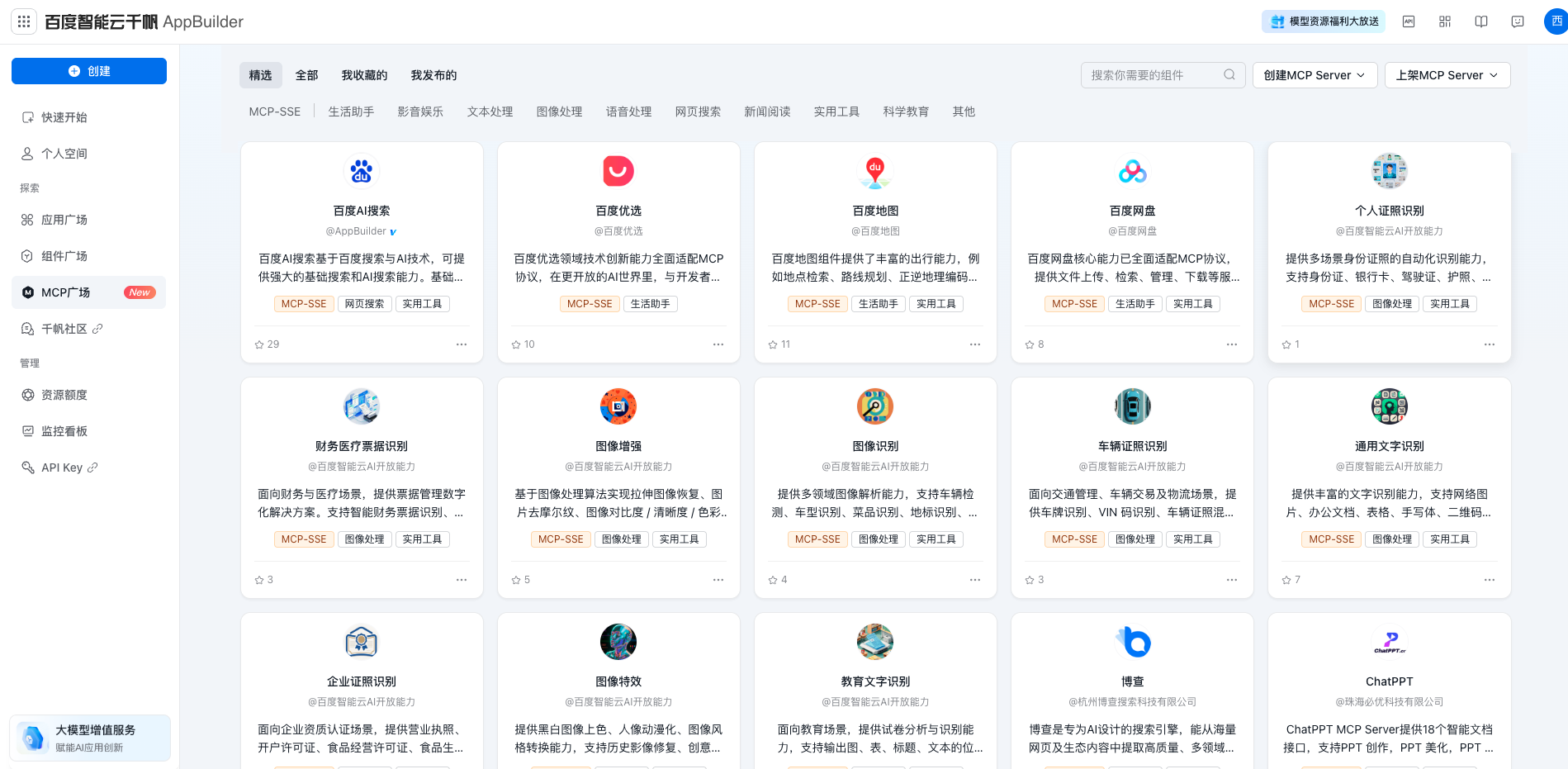The height and width of the screenshot is (769, 1568).
Task: Favorite 个人证照识别 with the star
Action: coord(1286,344)
